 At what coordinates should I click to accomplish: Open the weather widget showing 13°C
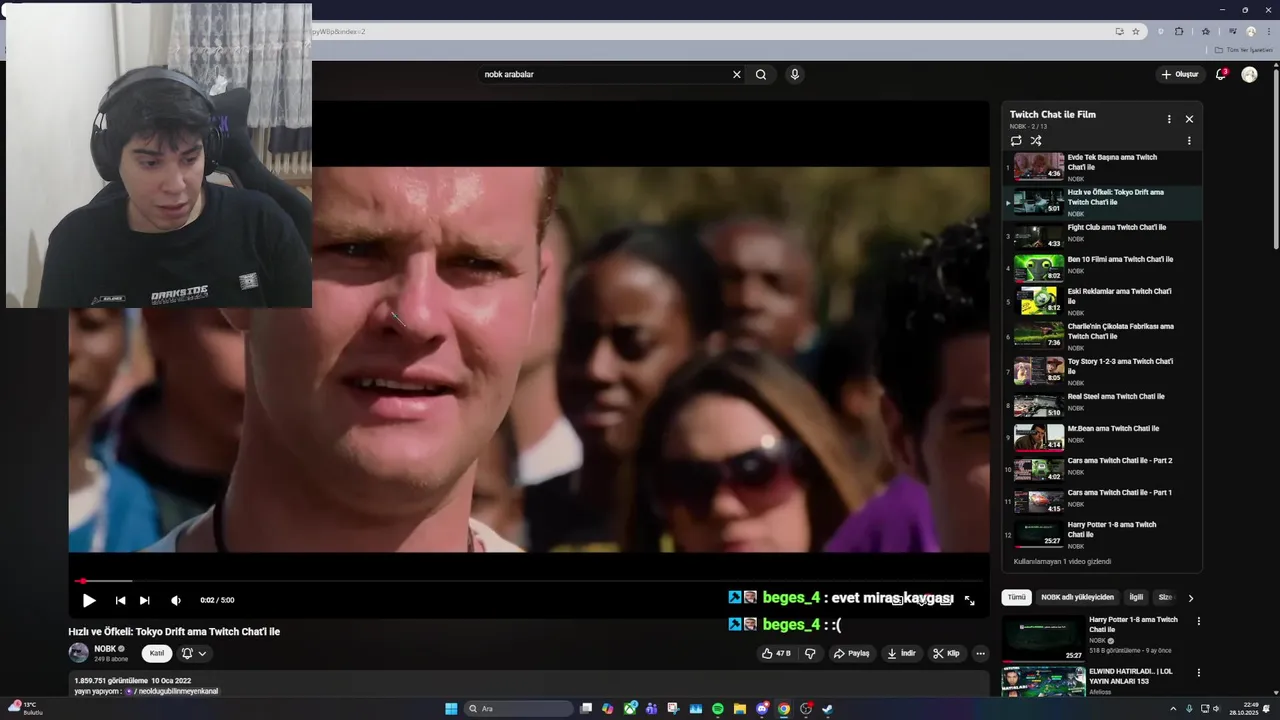25,708
